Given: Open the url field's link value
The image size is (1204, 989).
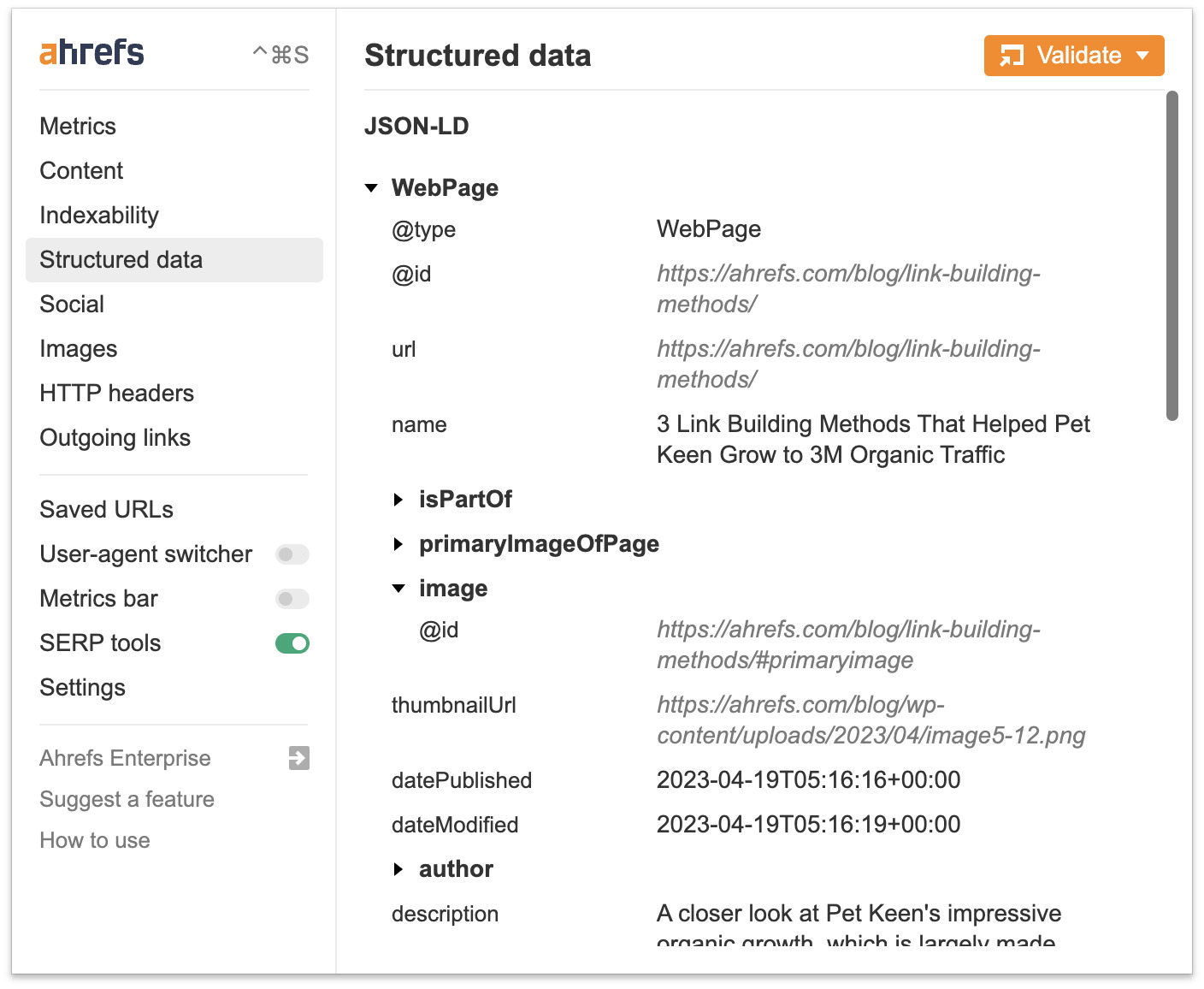Looking at the screenshot, I should 848,364.
